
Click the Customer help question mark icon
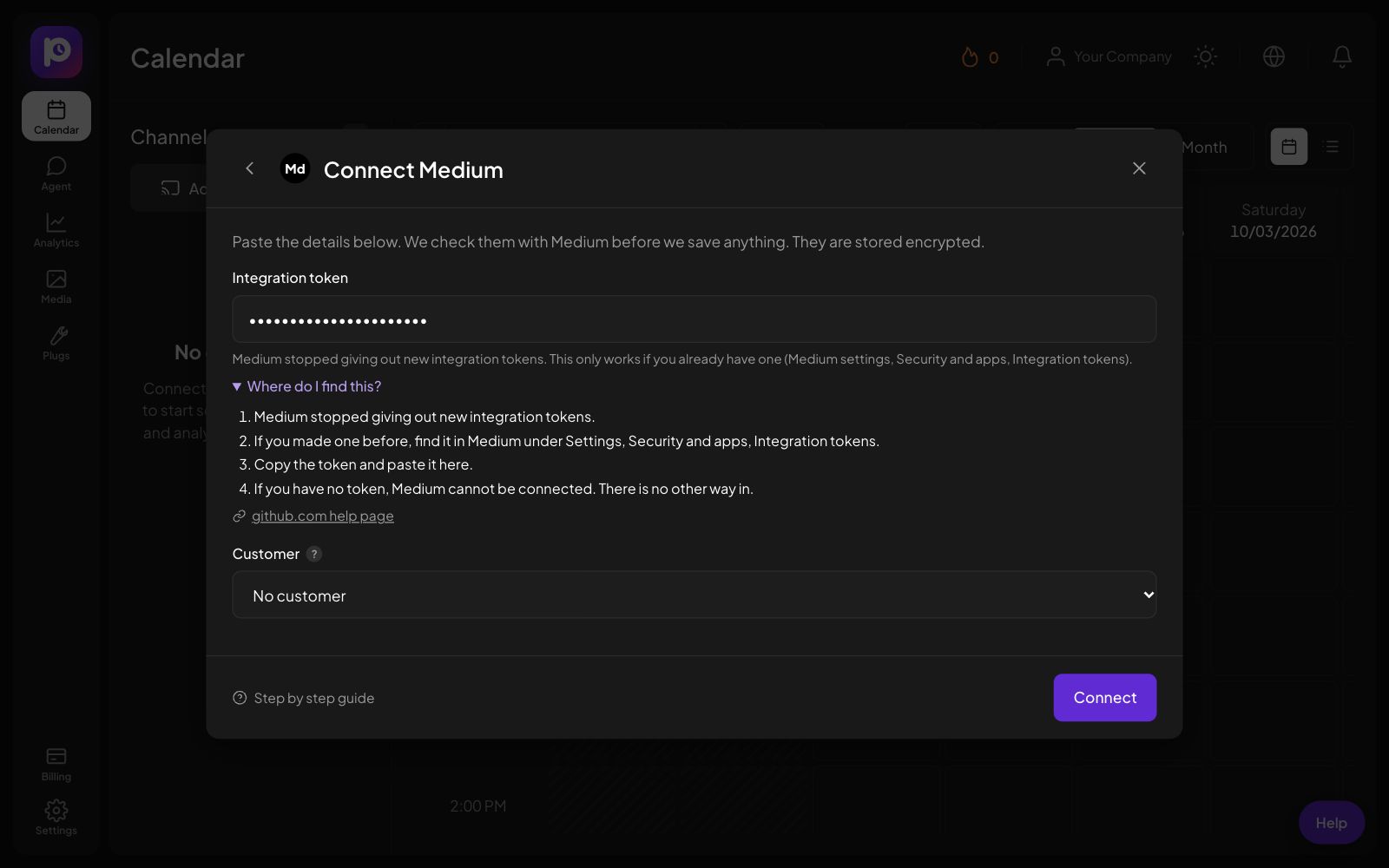(x=314, y=554)
